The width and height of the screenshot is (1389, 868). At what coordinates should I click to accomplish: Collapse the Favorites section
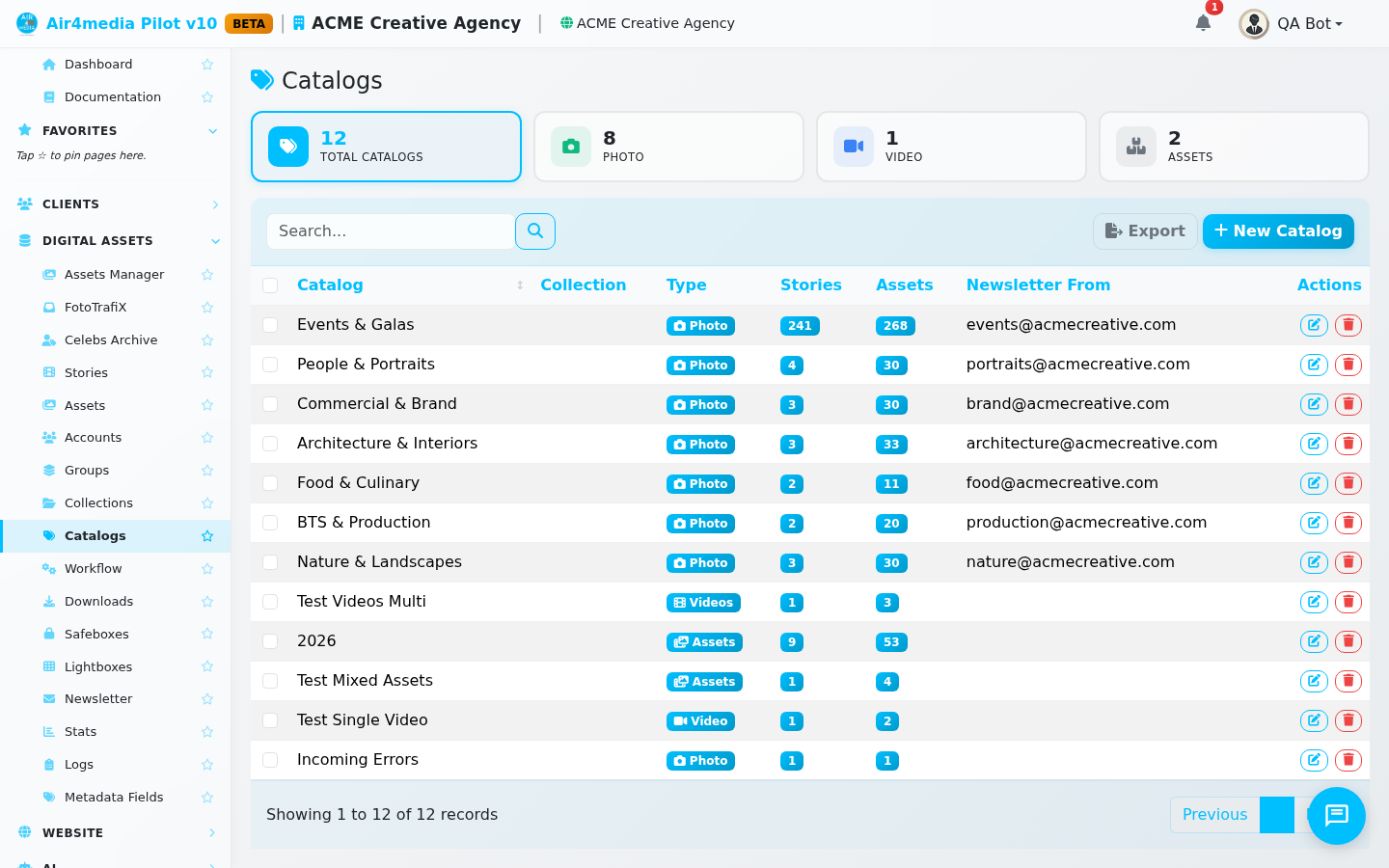[x=116, y=131]
